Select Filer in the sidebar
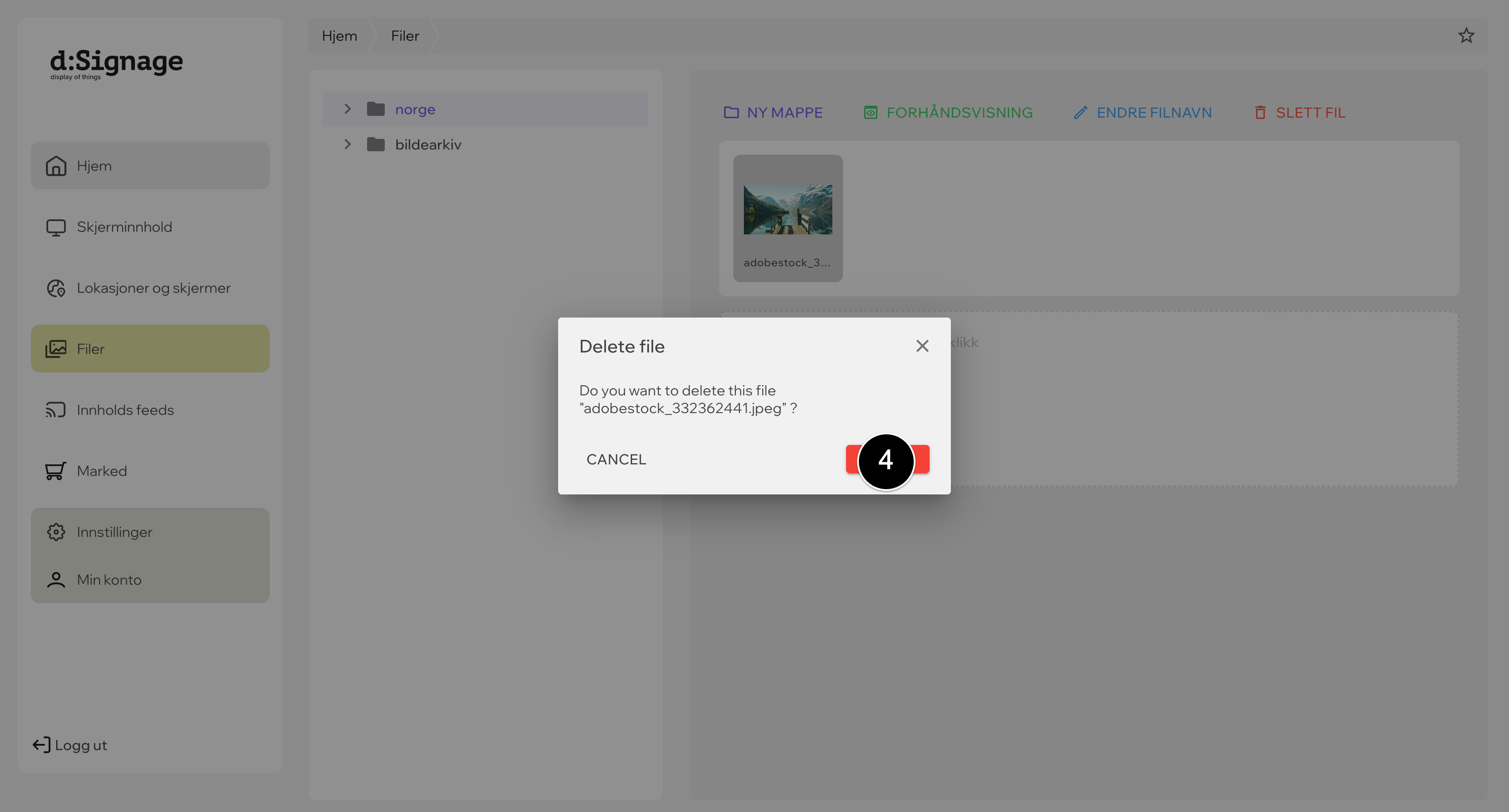The width and height of the screenshot is (1509, 812). coord(150,349)
